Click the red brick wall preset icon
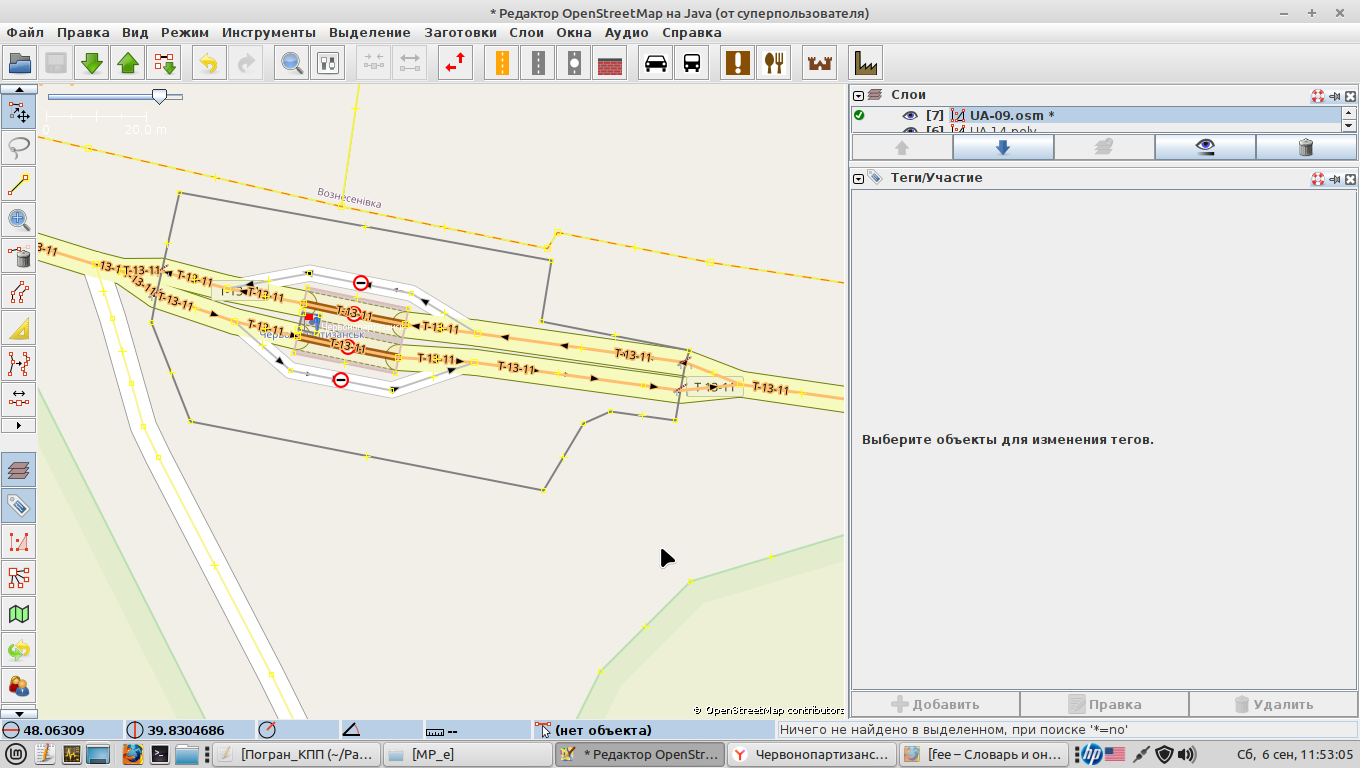 point(610,64)
